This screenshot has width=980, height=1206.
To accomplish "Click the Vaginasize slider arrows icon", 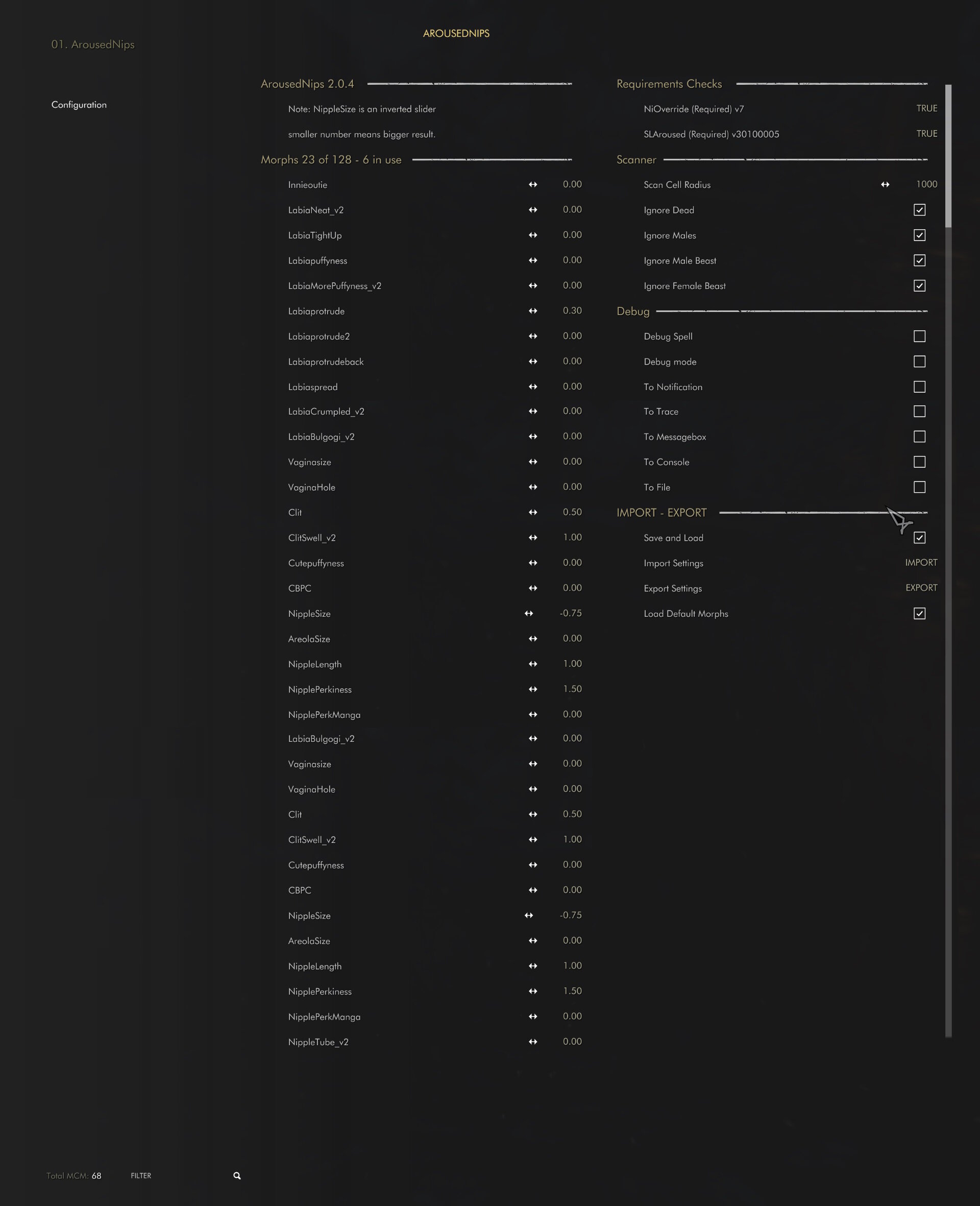I will 532,461.
